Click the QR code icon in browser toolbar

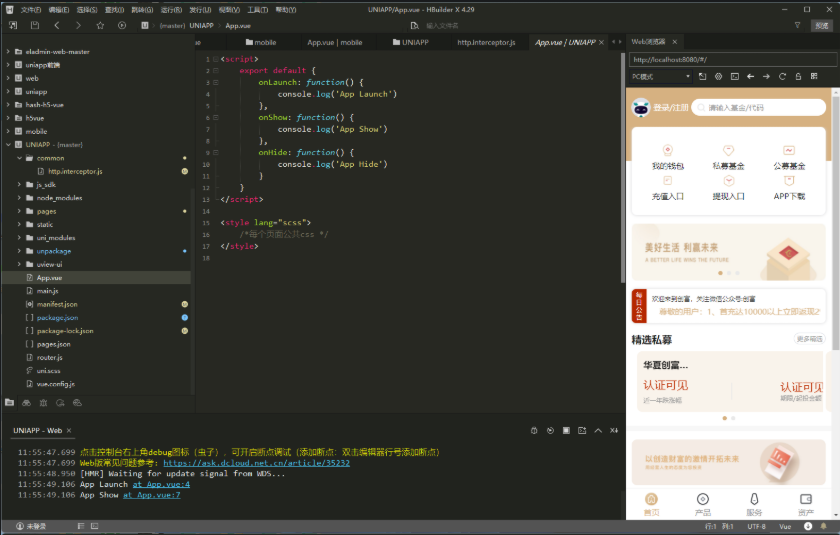(x=814, y=77)
